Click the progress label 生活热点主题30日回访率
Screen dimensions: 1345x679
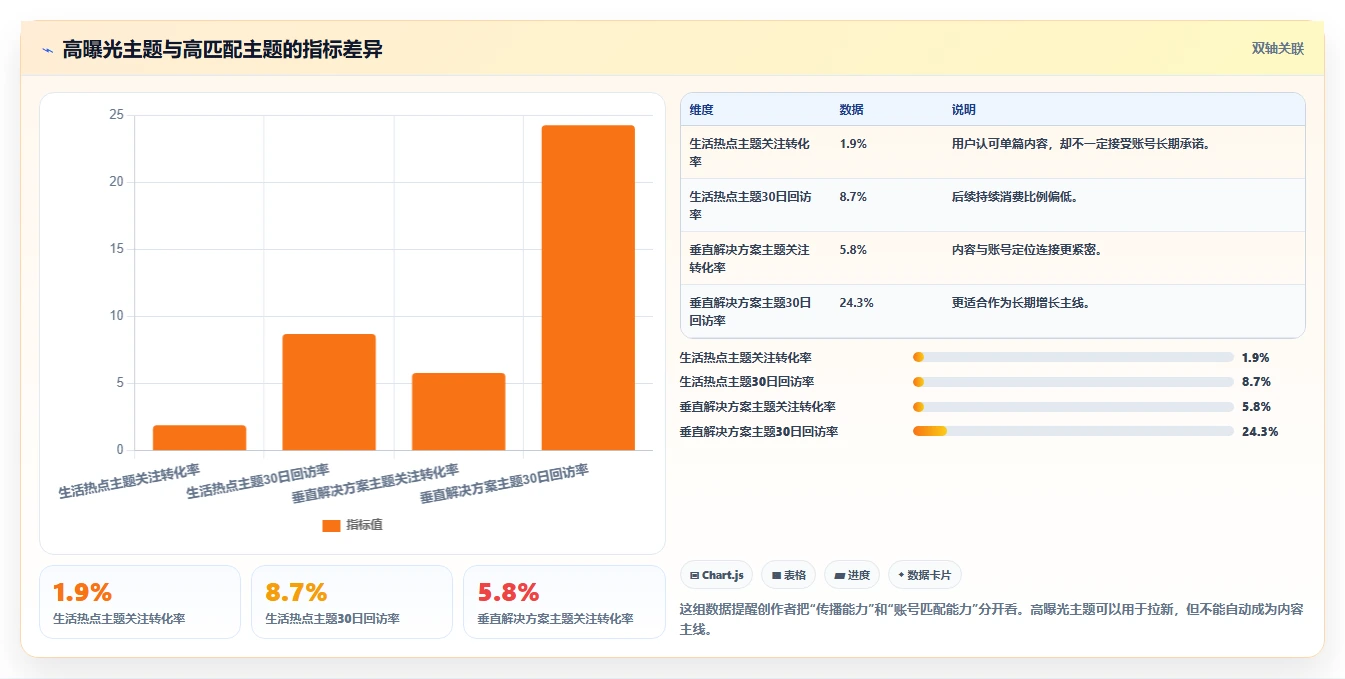coord(746,382)
